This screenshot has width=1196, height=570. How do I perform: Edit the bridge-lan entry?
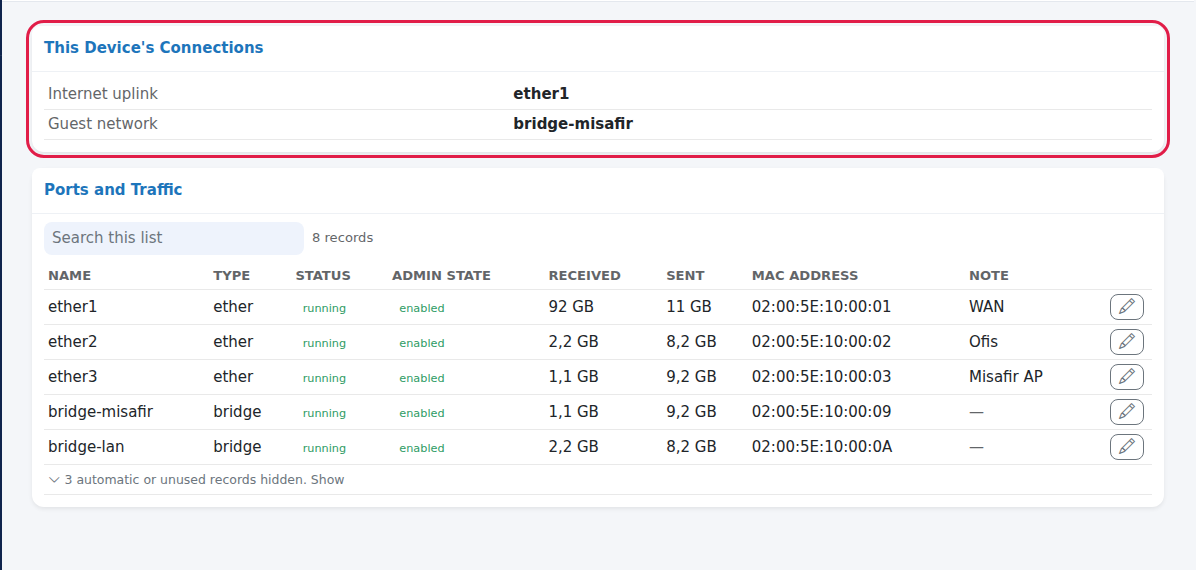1127,447
